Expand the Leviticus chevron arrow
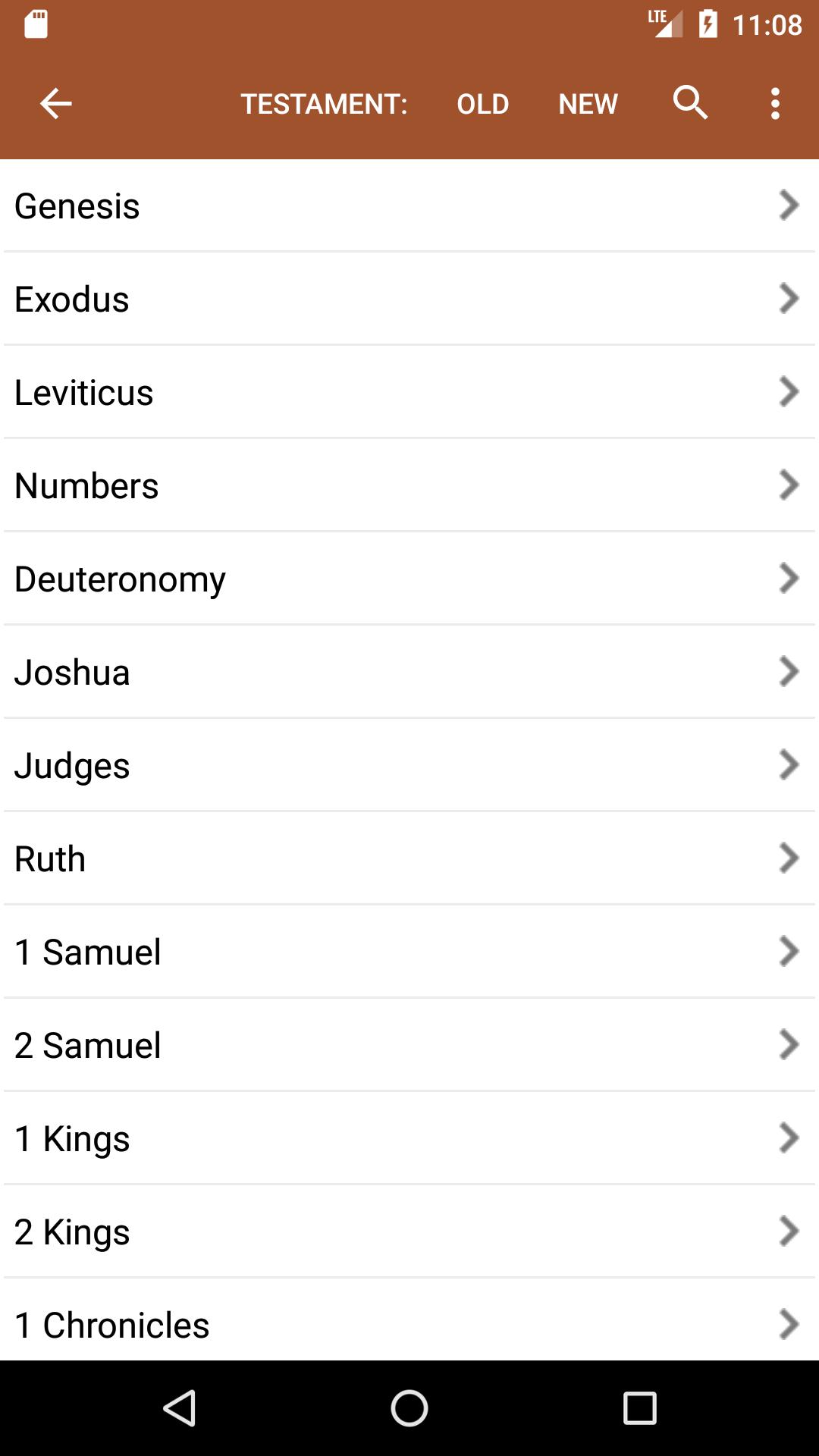Viewport: 819px width, 1456px height. click(x=789, y=391)
